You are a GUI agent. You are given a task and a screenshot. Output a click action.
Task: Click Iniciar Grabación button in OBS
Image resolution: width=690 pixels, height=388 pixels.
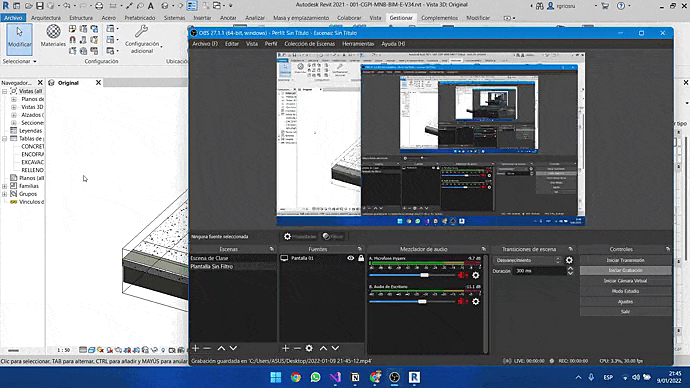625,271
